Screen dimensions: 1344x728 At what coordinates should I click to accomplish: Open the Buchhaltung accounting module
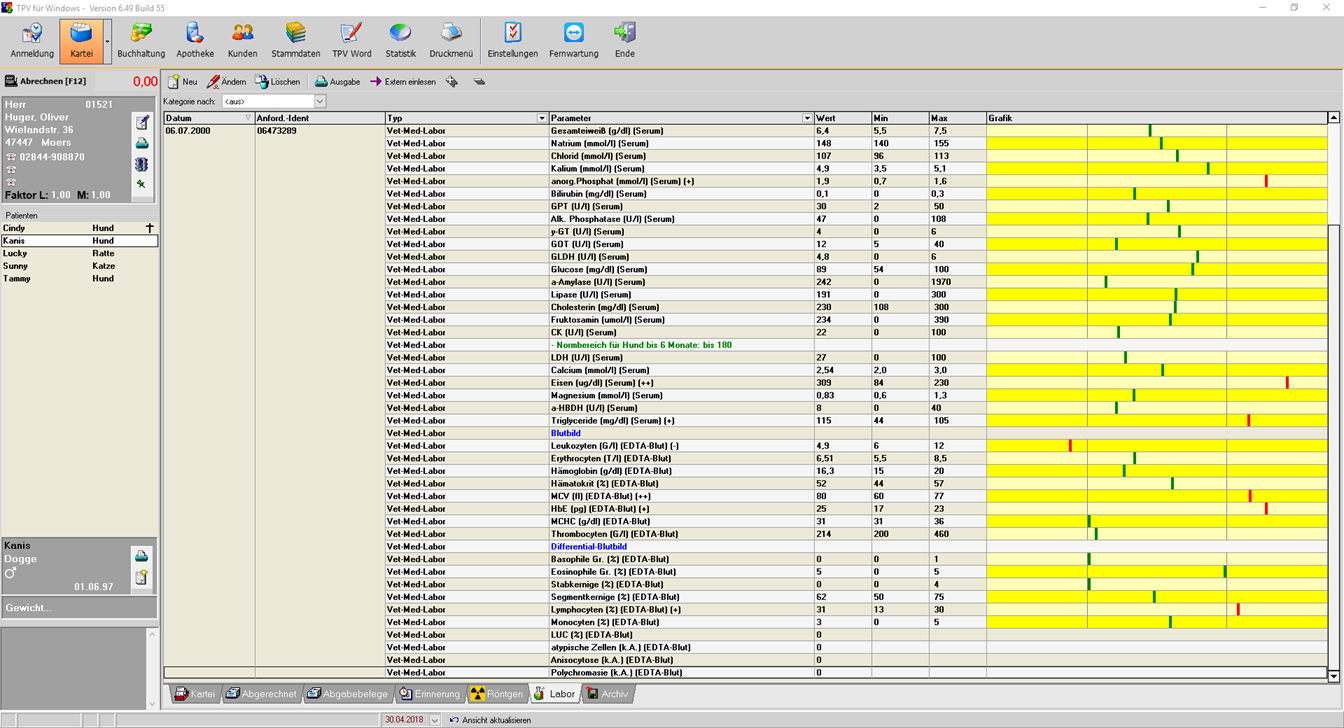pyautogui.click(x=141, y=40)
